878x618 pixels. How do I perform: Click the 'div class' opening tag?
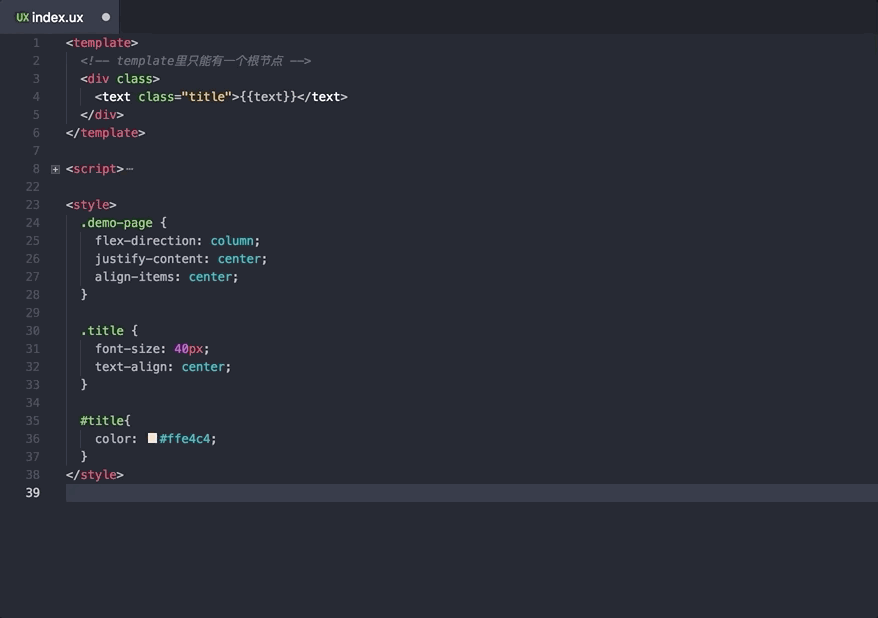(120, 78)
